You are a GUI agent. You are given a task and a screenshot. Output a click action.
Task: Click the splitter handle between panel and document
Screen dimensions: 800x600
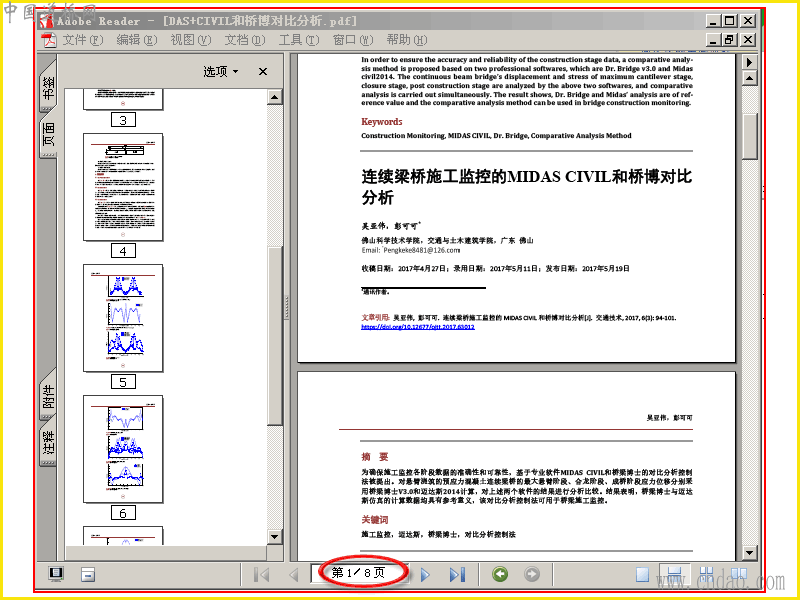coord(287,307)
